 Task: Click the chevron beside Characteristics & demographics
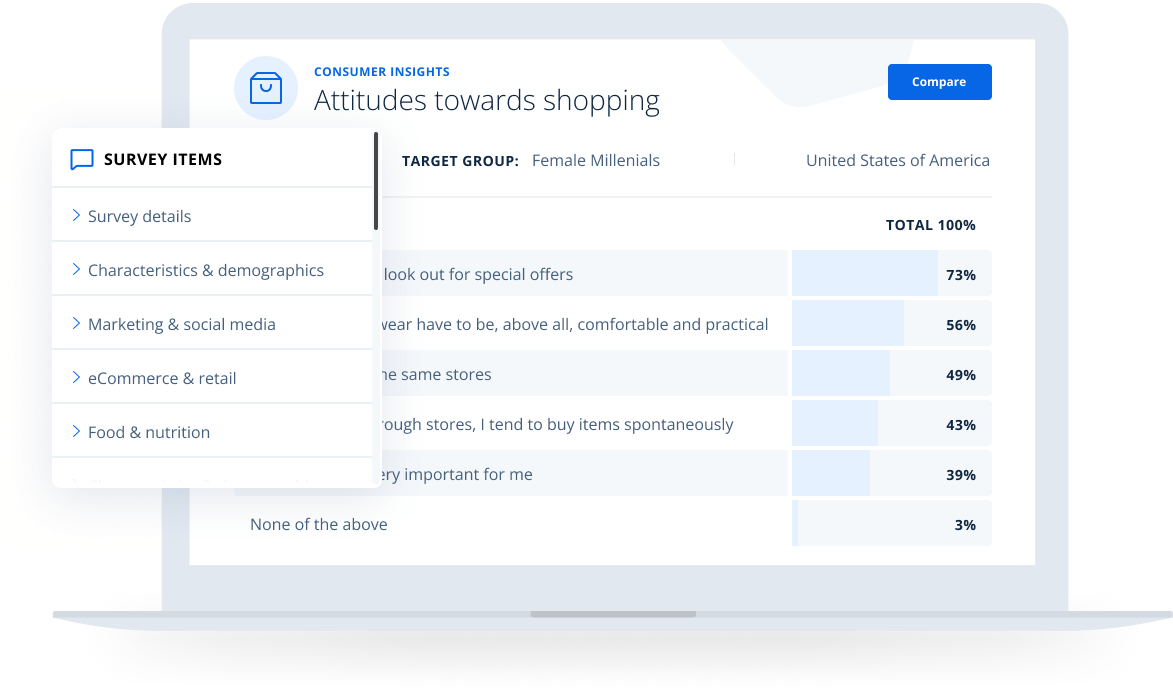[77, 268]
